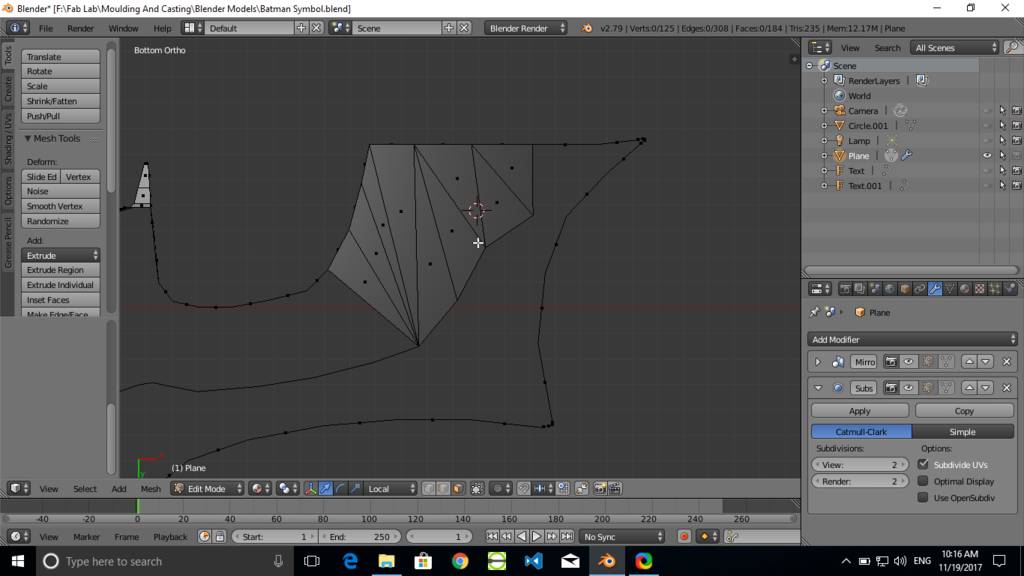Image resolution: width=1024 pixels, height=576 pixels.
Task: Open the Object properties cube tab
Action: 904,289
